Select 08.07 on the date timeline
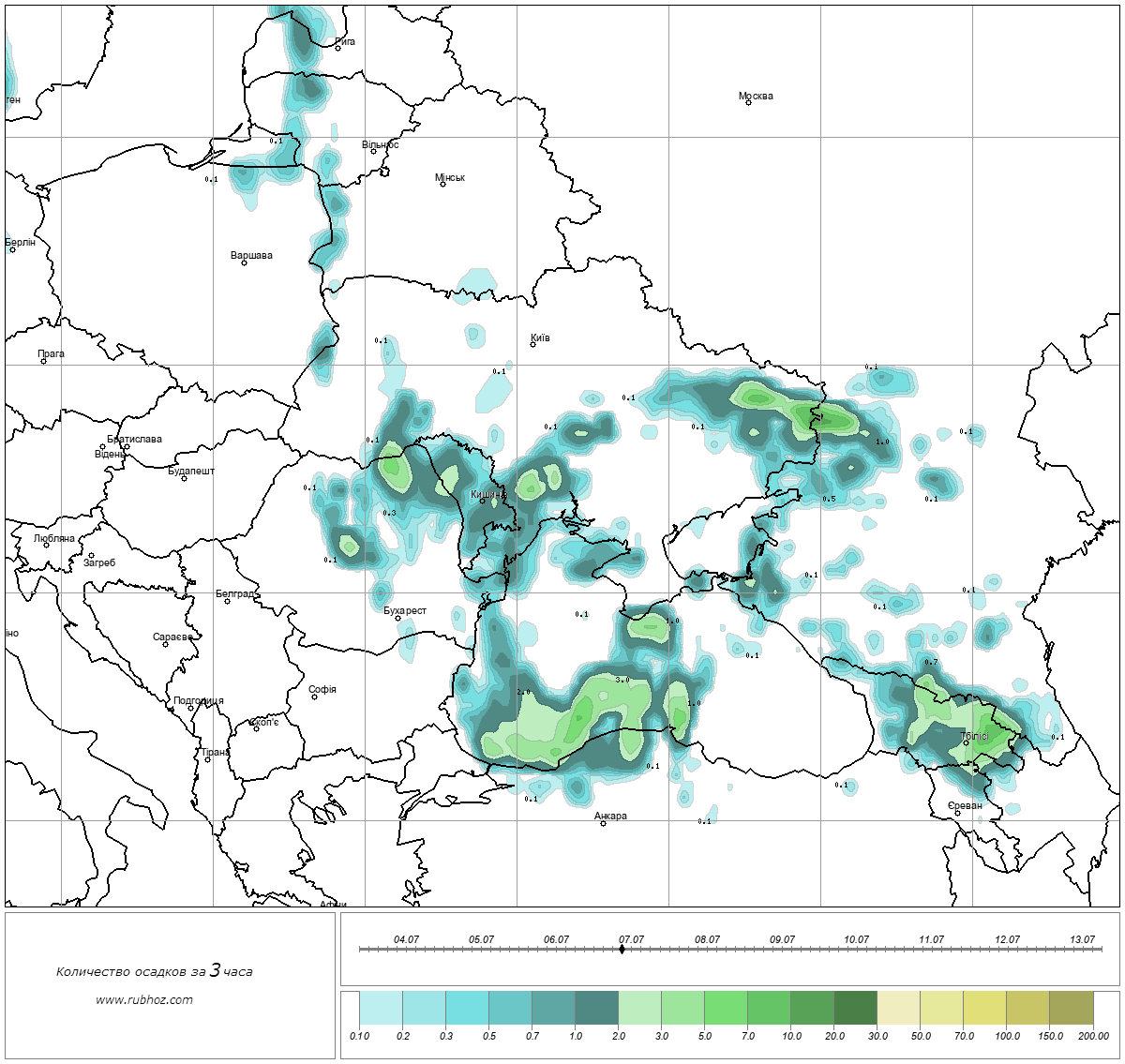The width and height of the screenshot is (1125, 1064). click(x=707, y=940)
